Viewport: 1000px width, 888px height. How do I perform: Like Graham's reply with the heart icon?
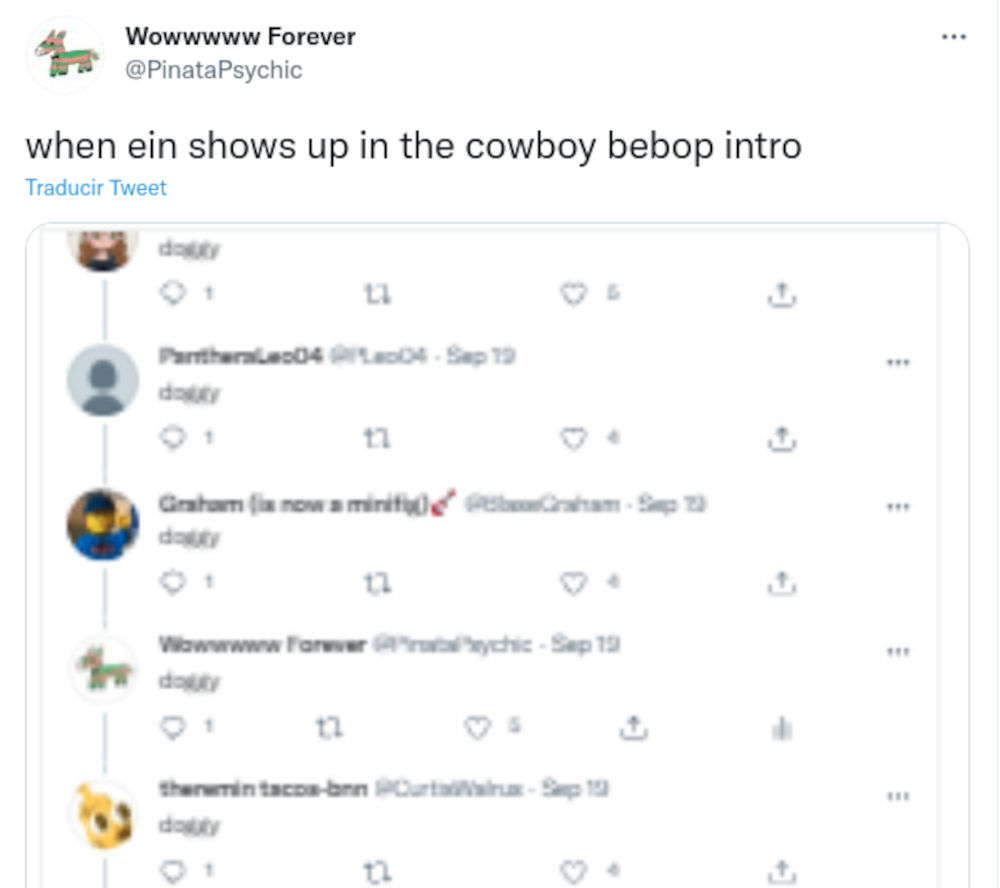click(x=573, y=582)
